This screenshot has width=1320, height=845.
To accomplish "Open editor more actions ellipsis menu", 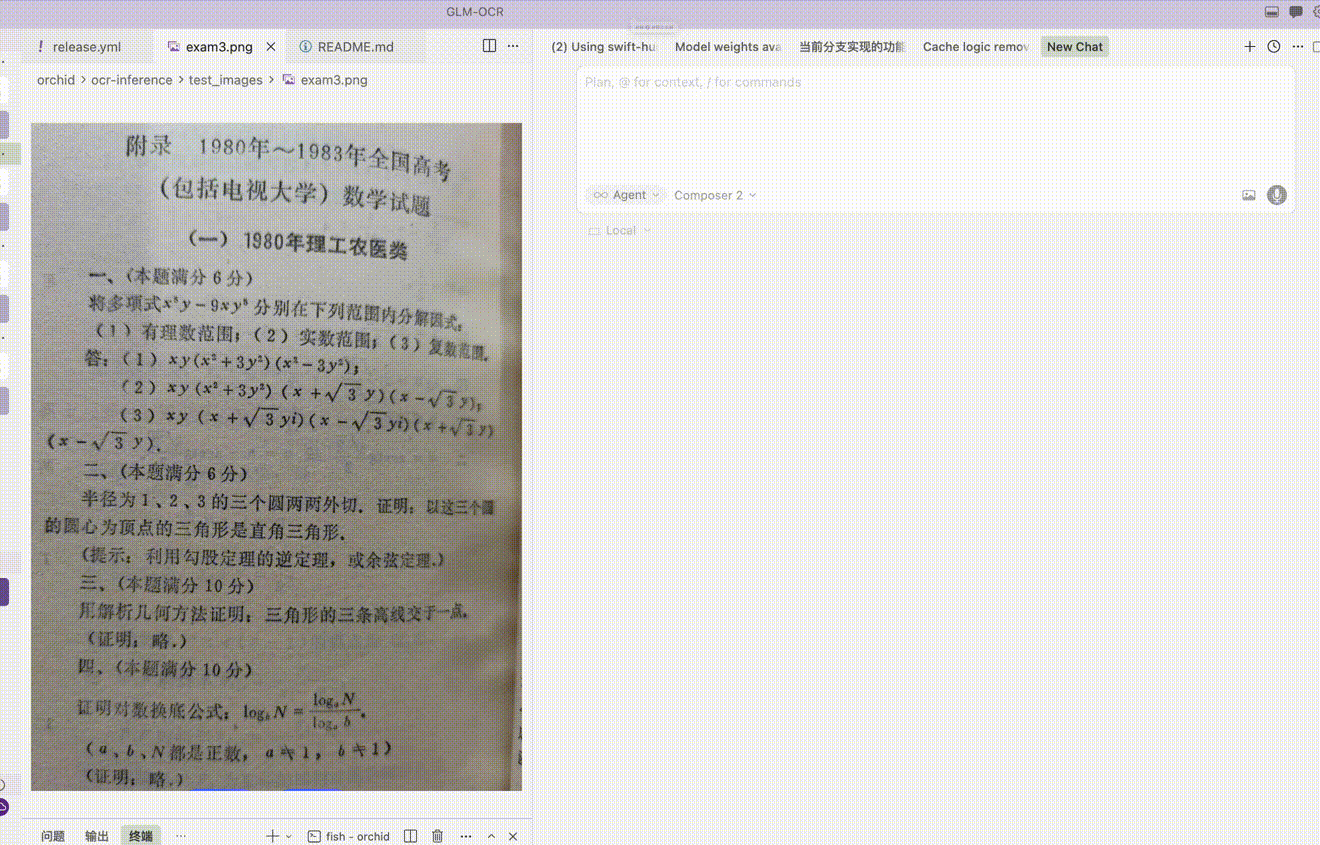I will [513, 46].
